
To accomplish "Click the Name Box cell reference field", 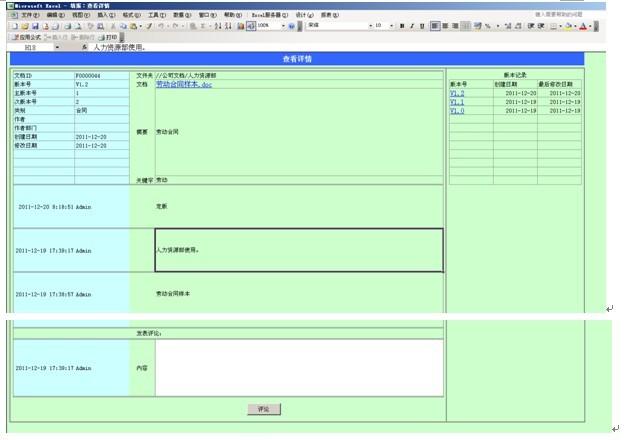I will (x=31, y=48).
